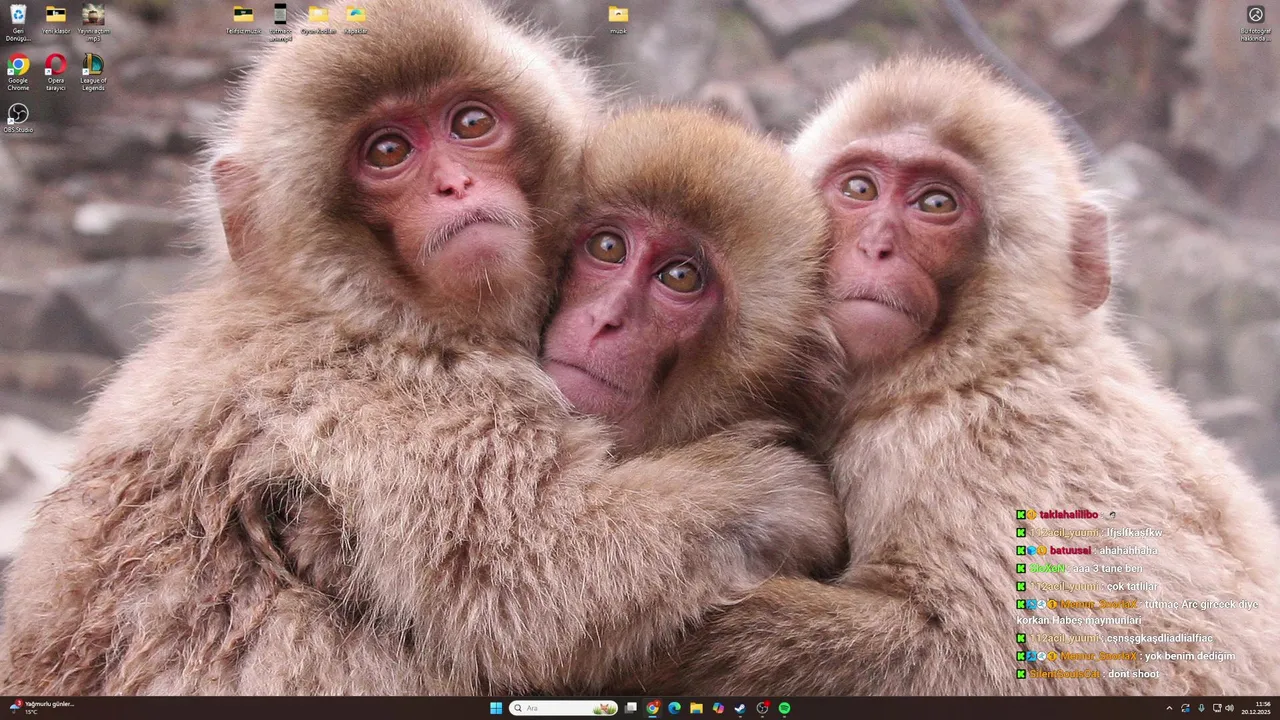Open Copilot from the taskbar
The height and width of the screenshot is (720, 1280).
pos(718,708)
